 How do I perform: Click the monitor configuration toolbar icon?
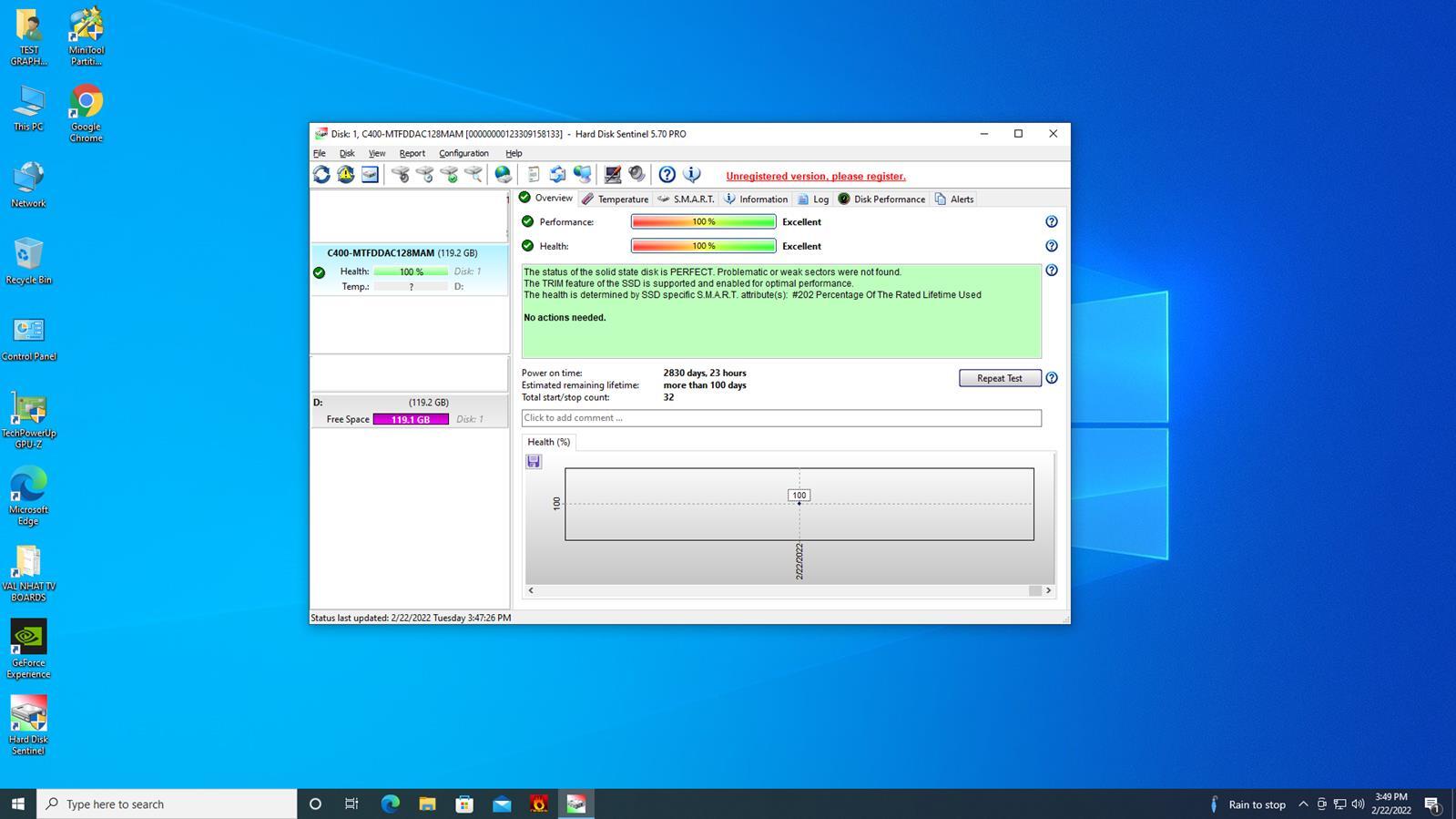coord(613,175)
